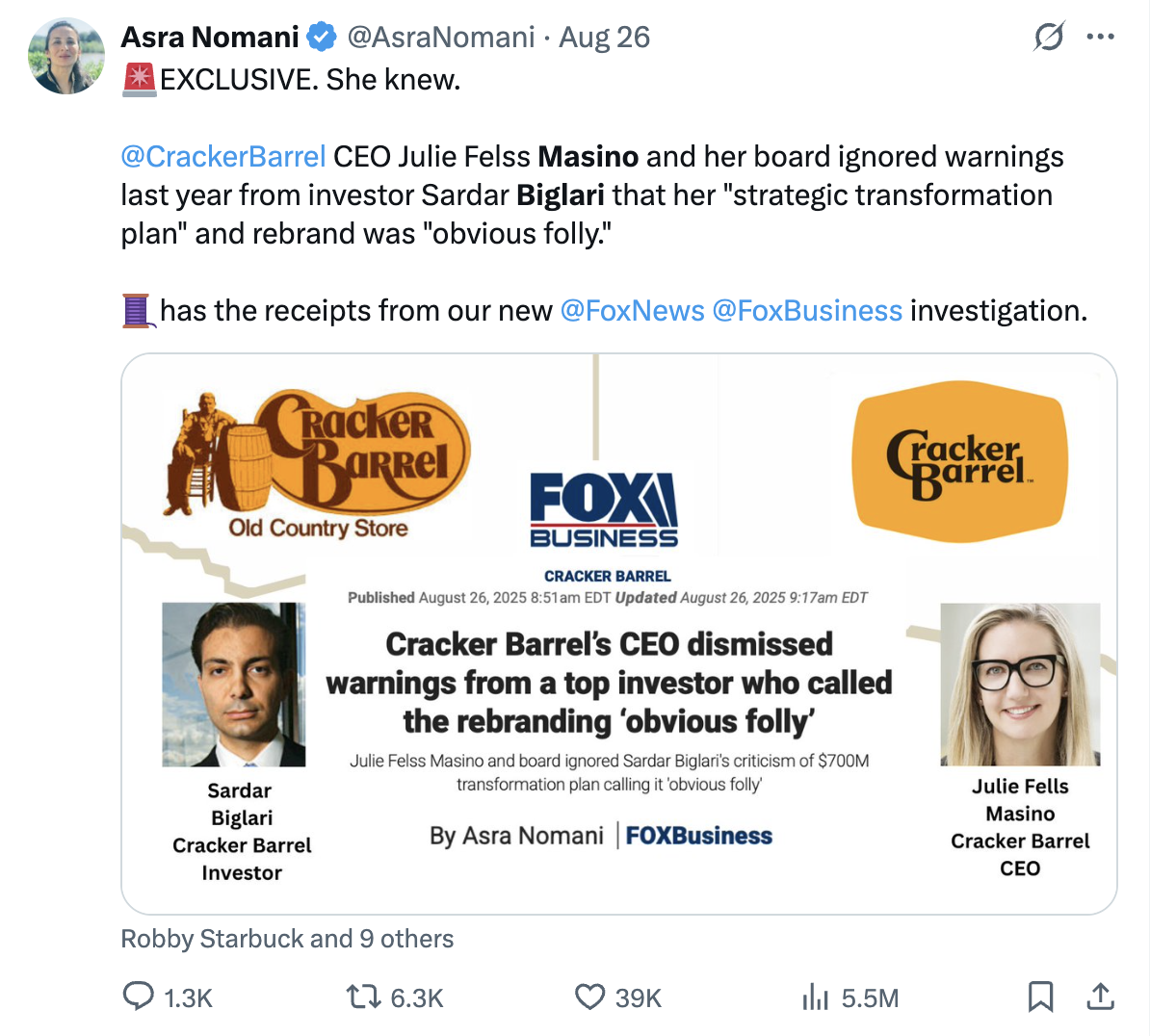
Task: Click the Asra Nomani display name
Action: pos(210,38)
